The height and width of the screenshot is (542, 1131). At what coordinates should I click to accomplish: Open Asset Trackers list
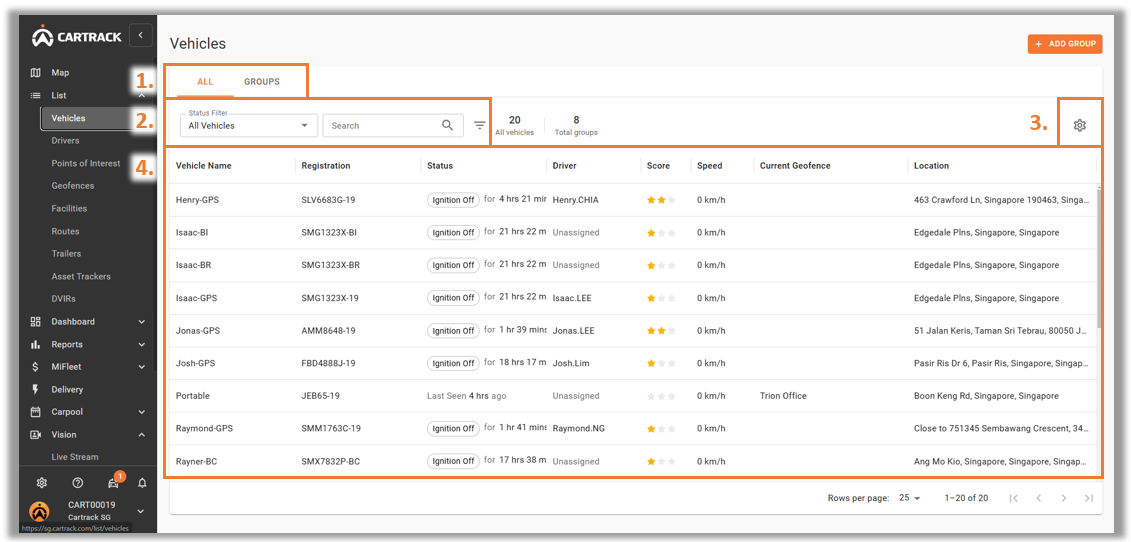[81, 276]
